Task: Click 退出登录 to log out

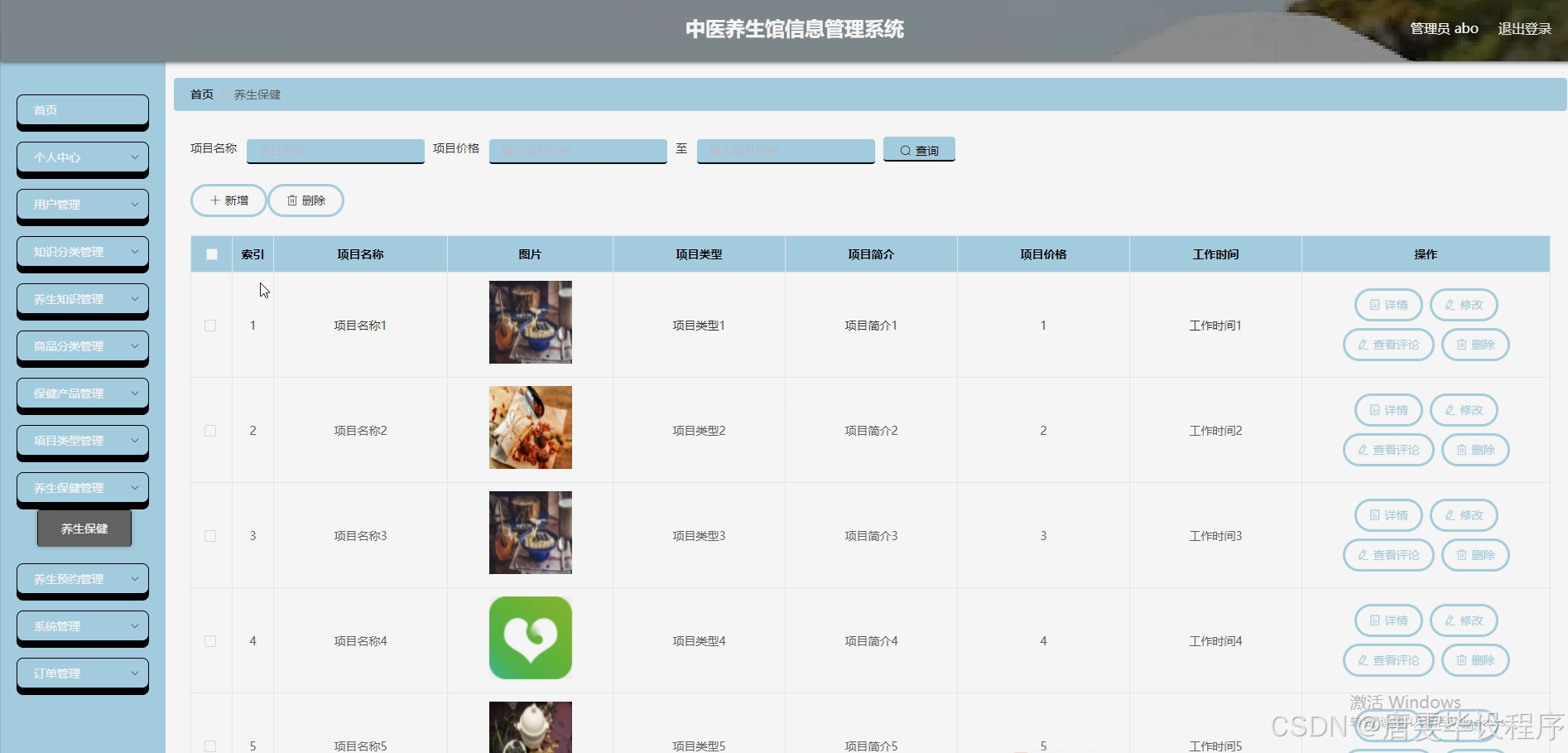Action: [1524, 28]
